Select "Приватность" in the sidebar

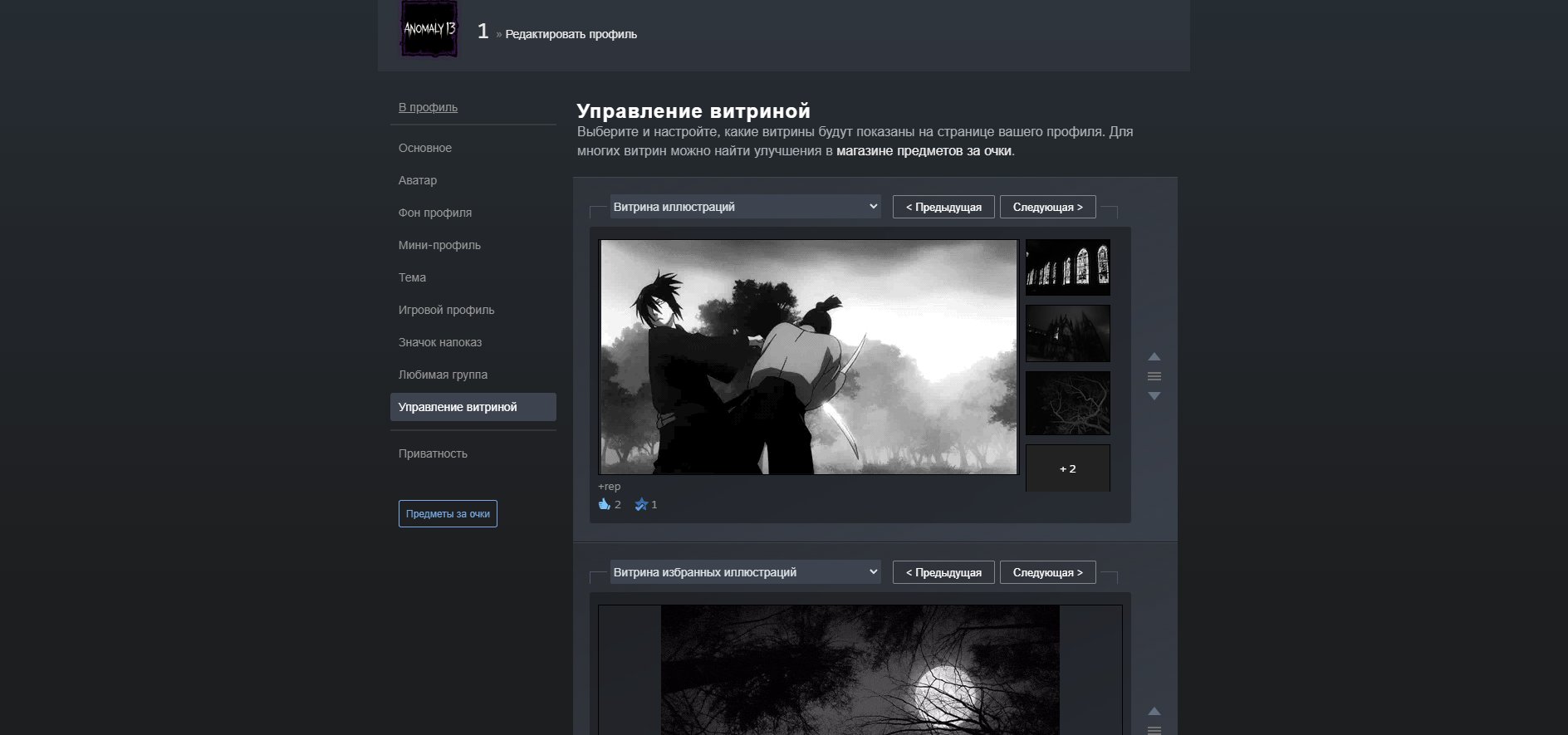(433, 453)
